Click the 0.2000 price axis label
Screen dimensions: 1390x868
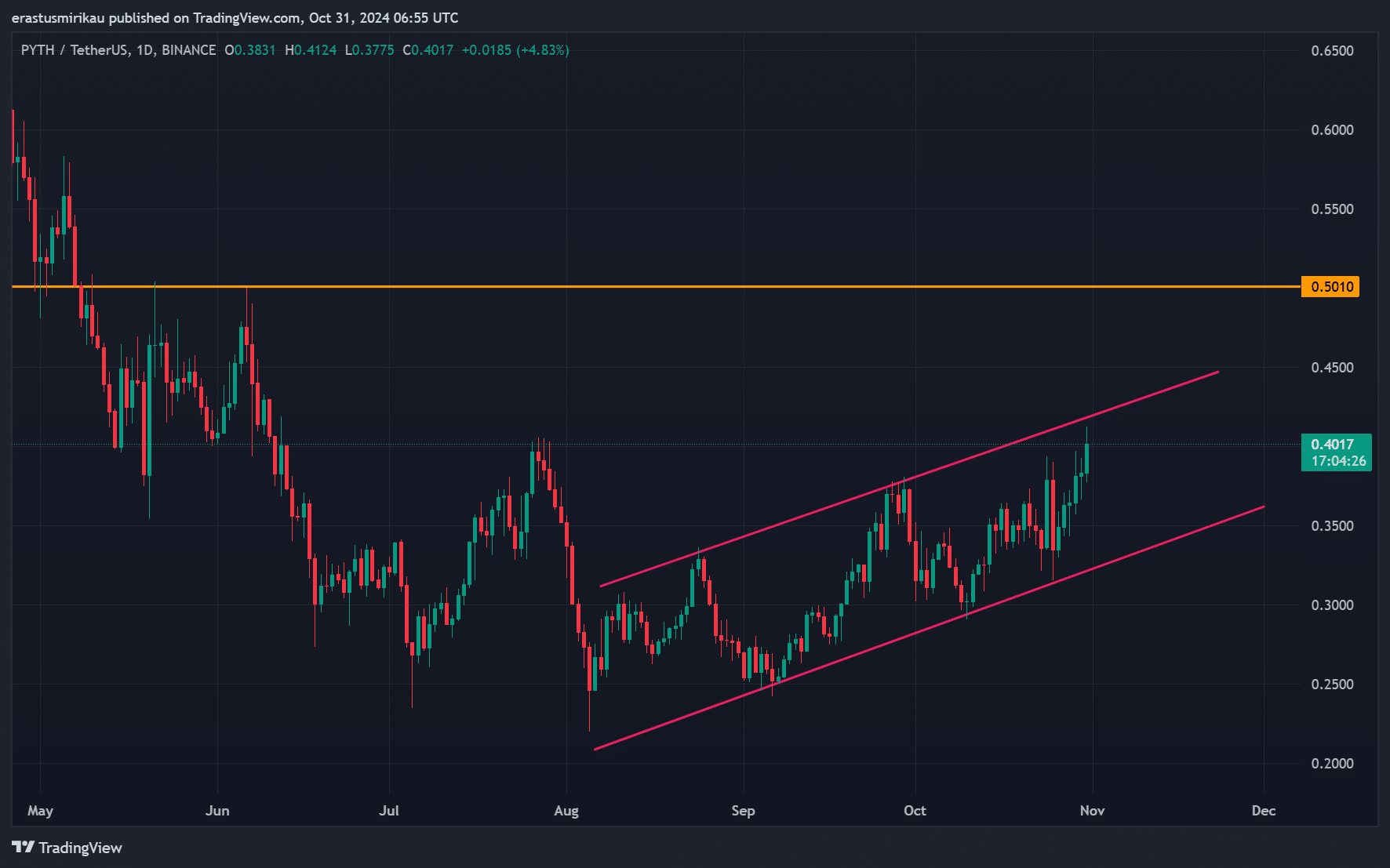pyautogui.click(x=1332, y=764)
